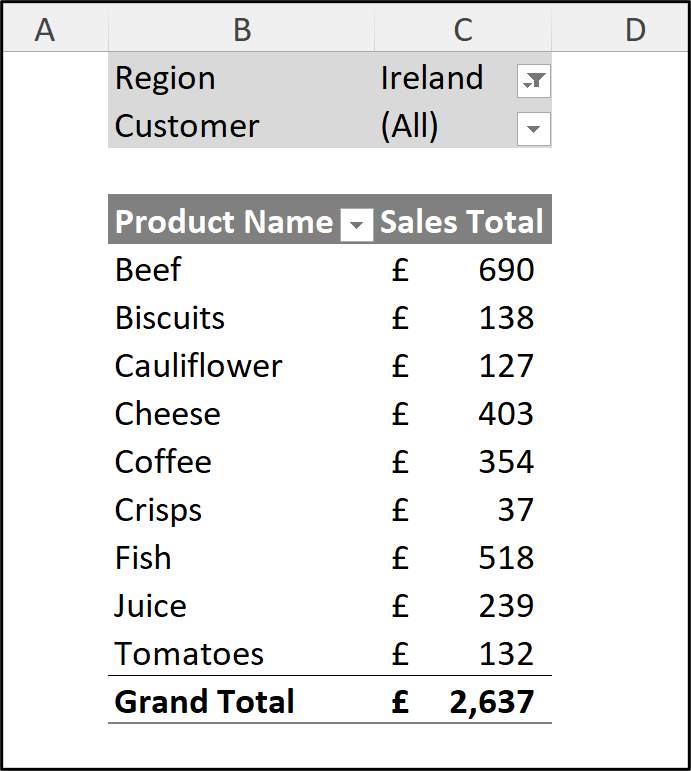Select the Cauliflower sales value 127
The image size is (691, 771).
(x=505, y=366)
